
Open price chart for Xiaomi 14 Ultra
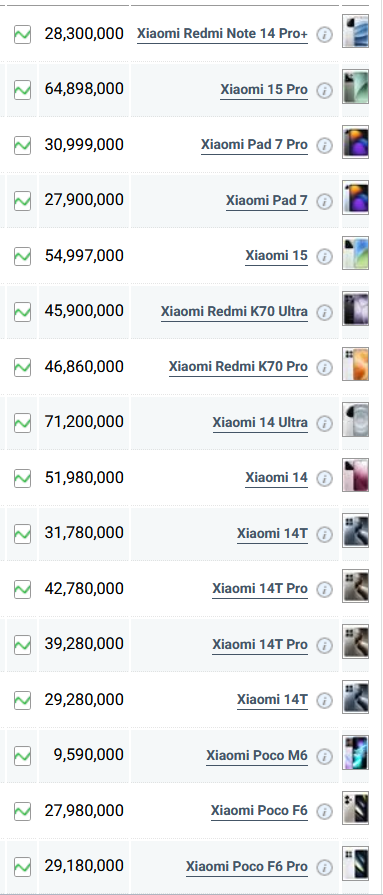(22, 423)
